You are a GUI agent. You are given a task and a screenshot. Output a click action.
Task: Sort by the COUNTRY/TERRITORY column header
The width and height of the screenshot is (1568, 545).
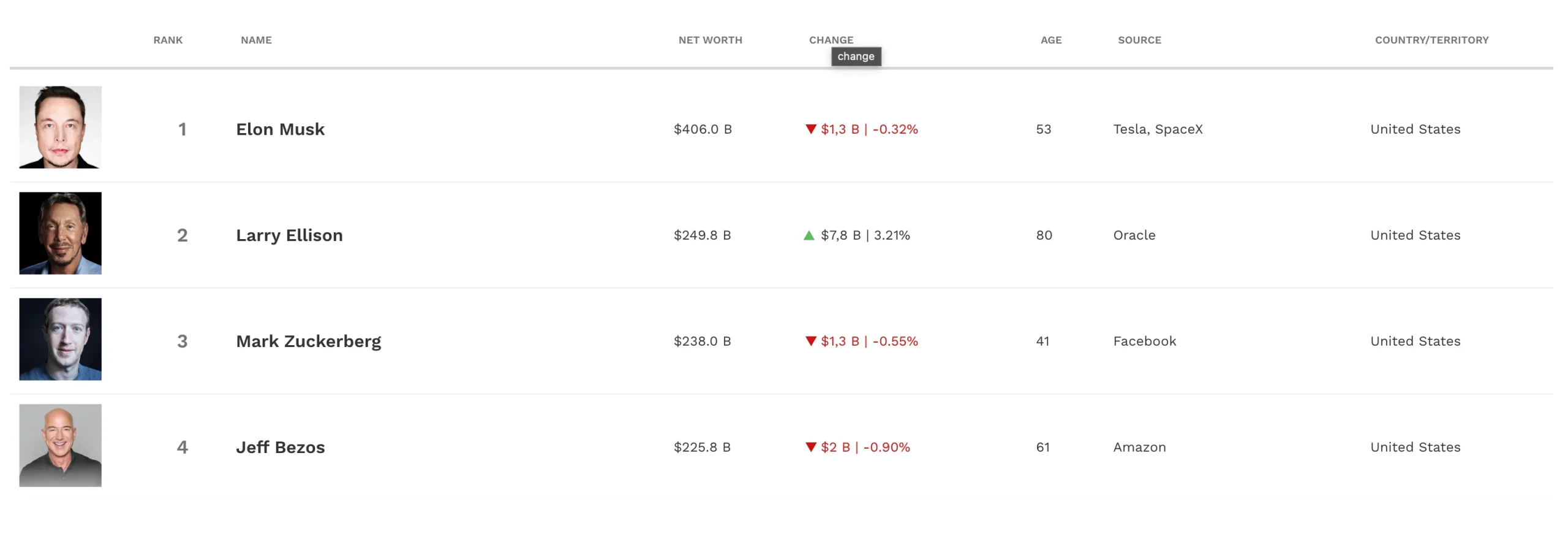[x=1431, y=40]
